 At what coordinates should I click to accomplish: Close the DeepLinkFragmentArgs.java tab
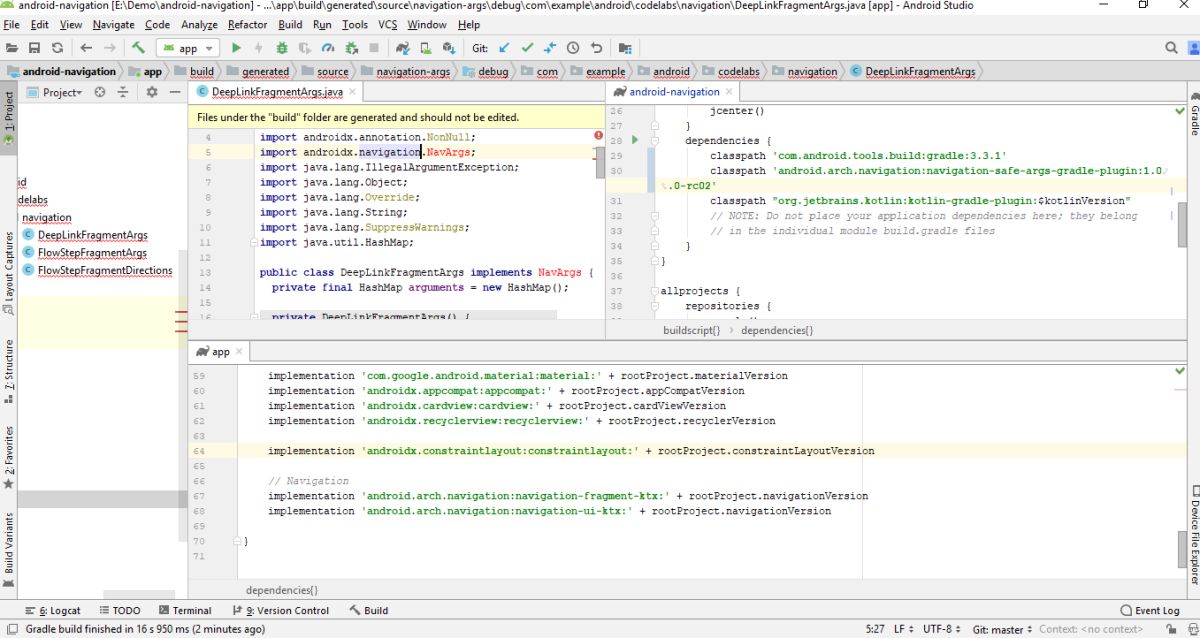[352, 92]
